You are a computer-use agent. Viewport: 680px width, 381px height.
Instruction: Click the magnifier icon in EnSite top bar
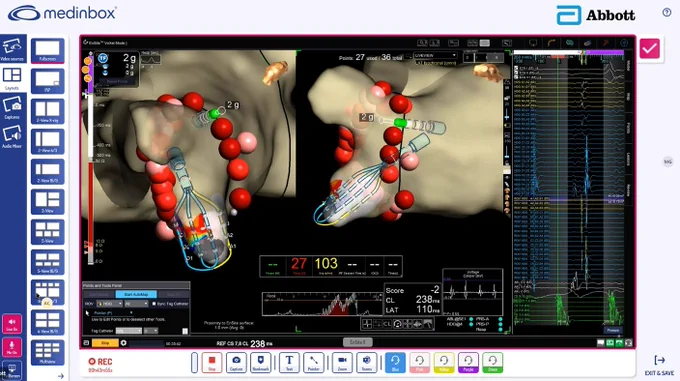click(422, 43)
